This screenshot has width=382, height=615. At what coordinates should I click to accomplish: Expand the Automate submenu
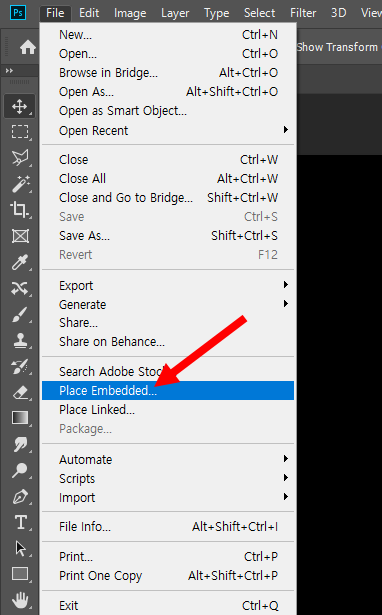(x=168, y=459)
